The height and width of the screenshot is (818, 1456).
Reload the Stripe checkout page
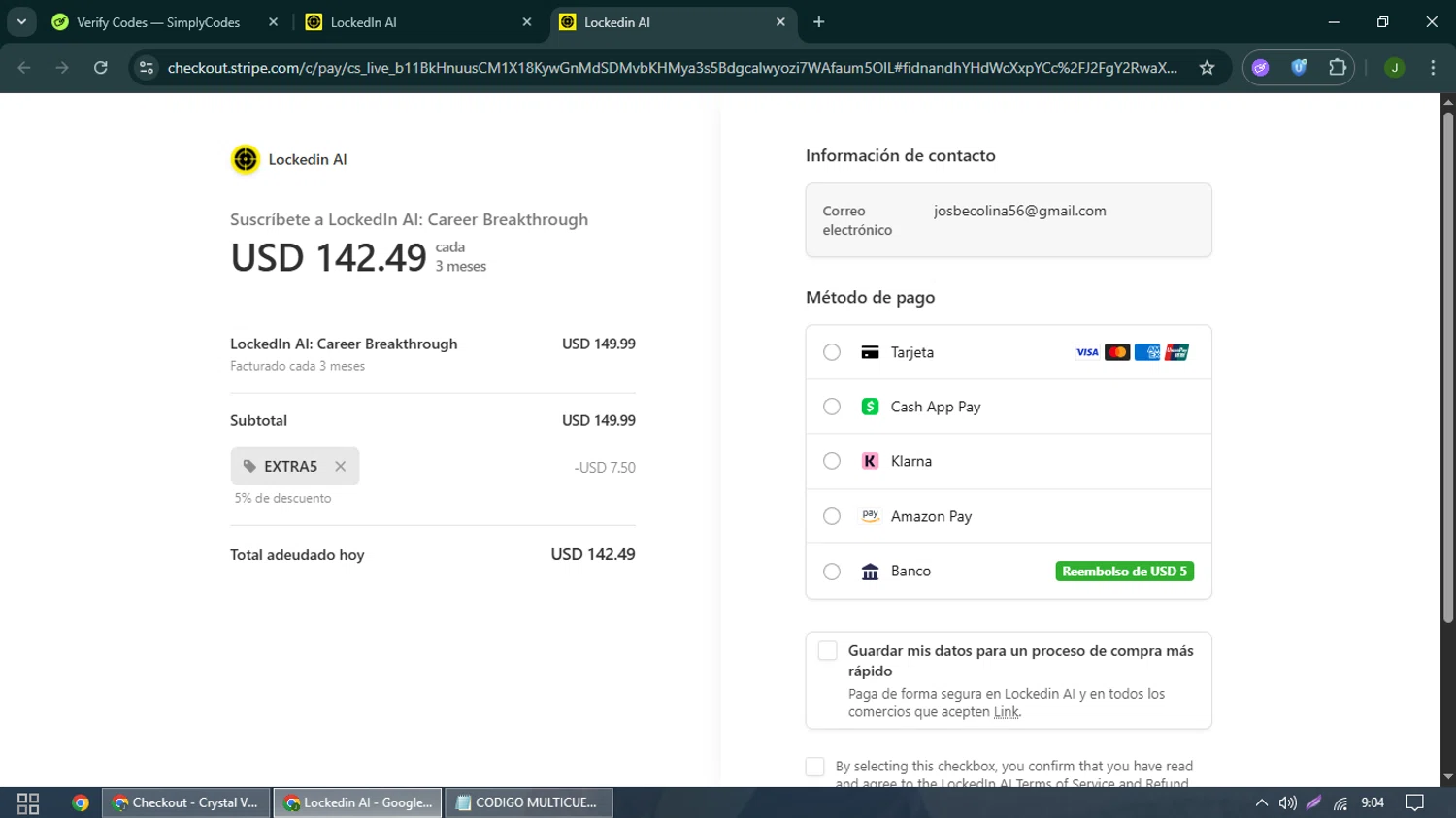[x=100, y=67]
